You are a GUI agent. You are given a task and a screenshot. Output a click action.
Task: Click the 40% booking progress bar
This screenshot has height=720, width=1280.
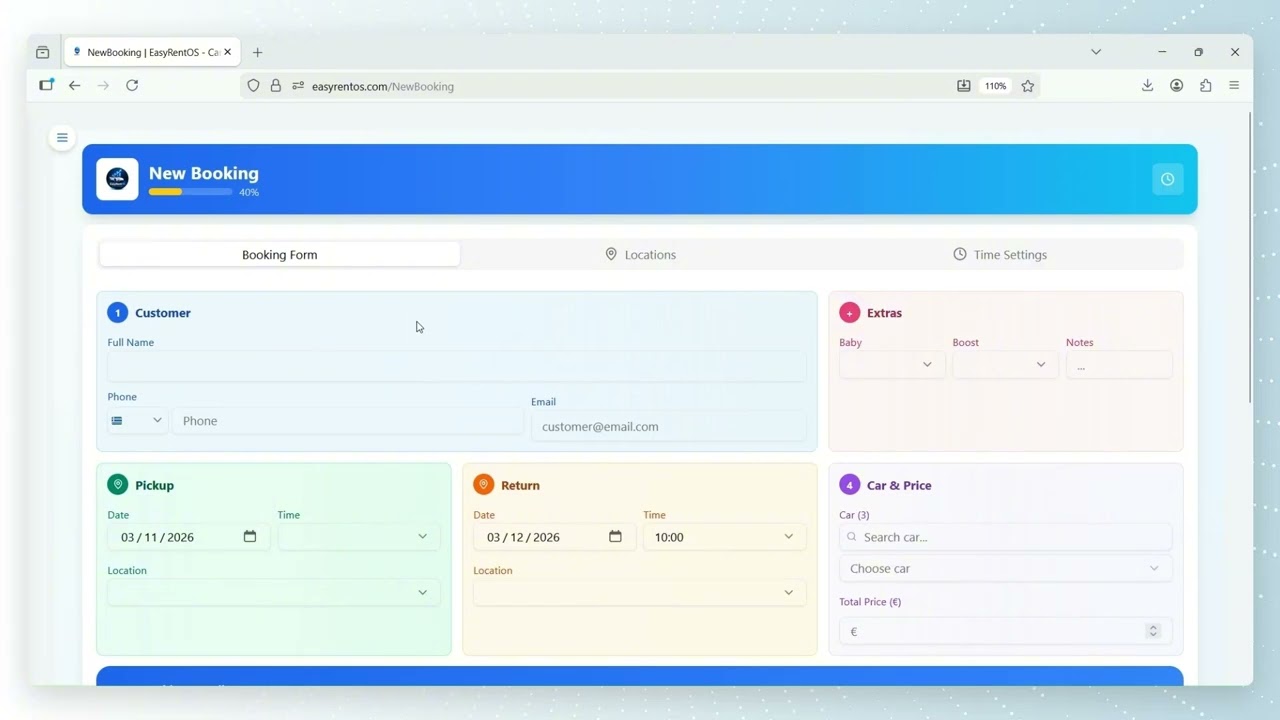pyautogui.click(x=190, y=192)
